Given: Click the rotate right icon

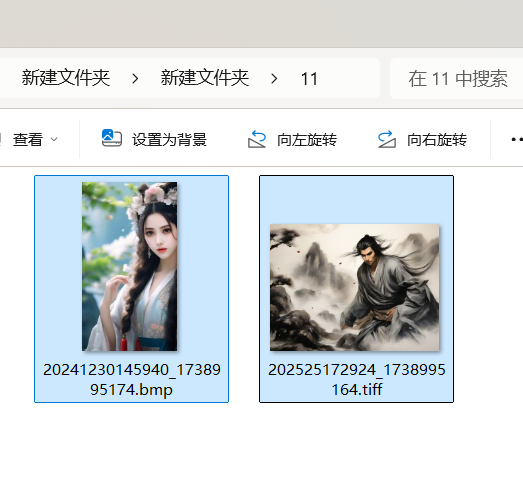Looking at the screenshot, I should pyautogui.click(x=387, y=139).
